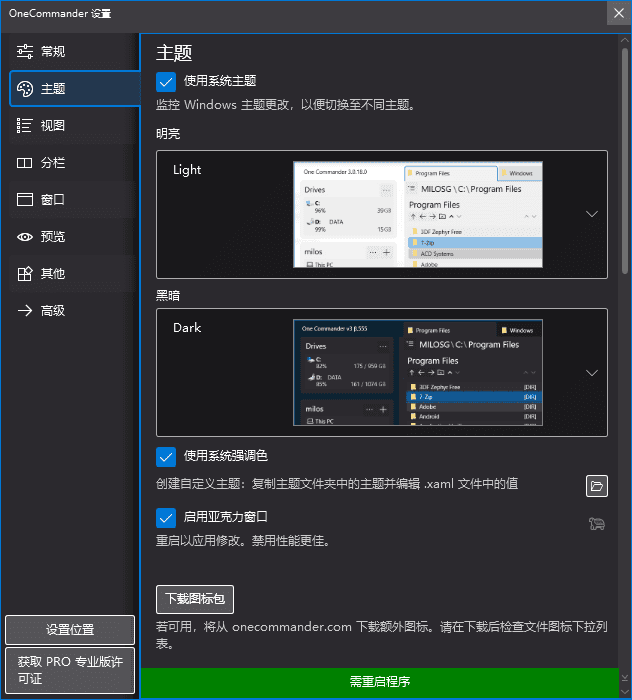Click the 使用系统强调色 label text
This screenshot has height=700, width=632.
(226, 456)
